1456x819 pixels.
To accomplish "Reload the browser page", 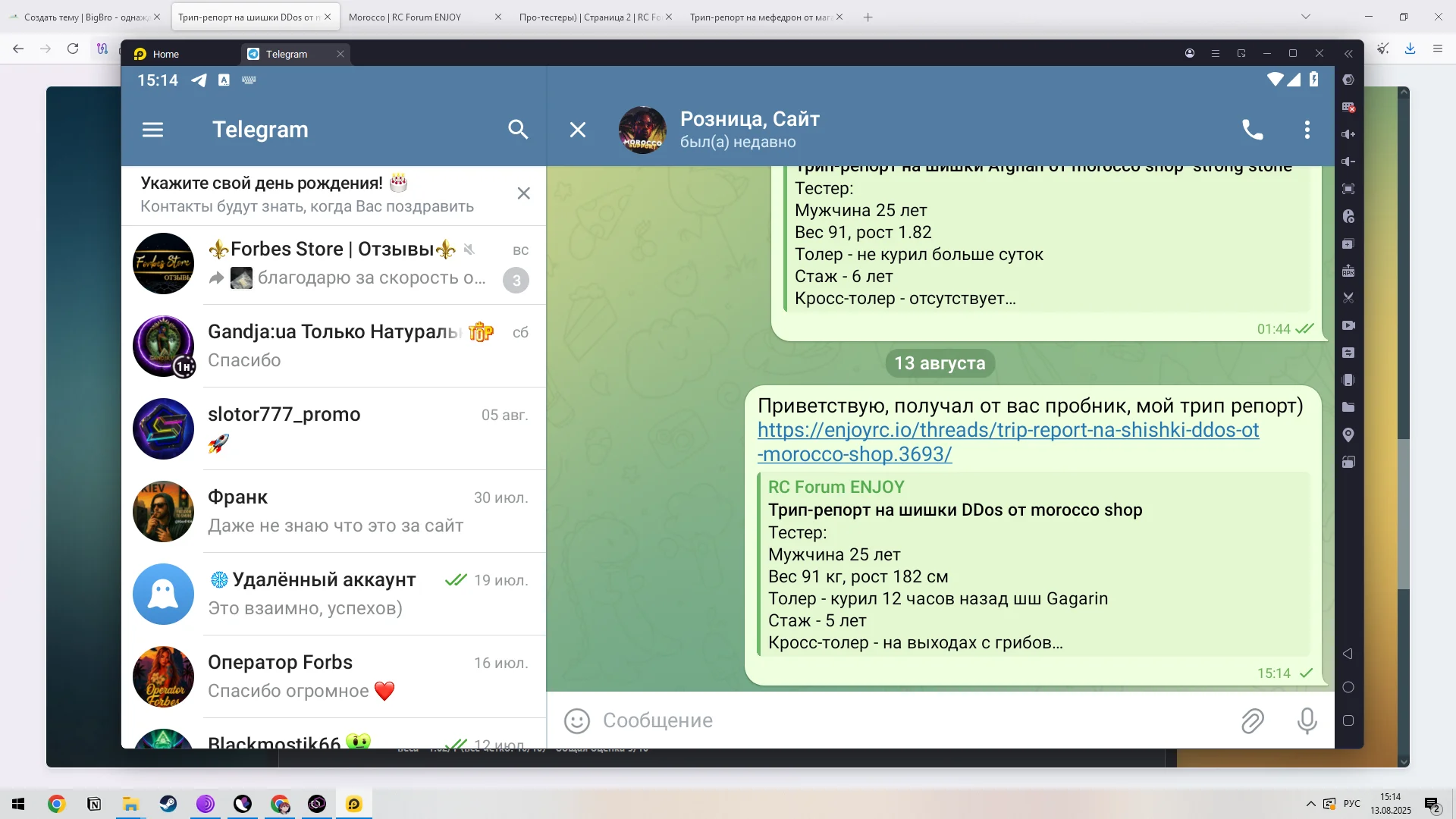I will coord(73,49).
